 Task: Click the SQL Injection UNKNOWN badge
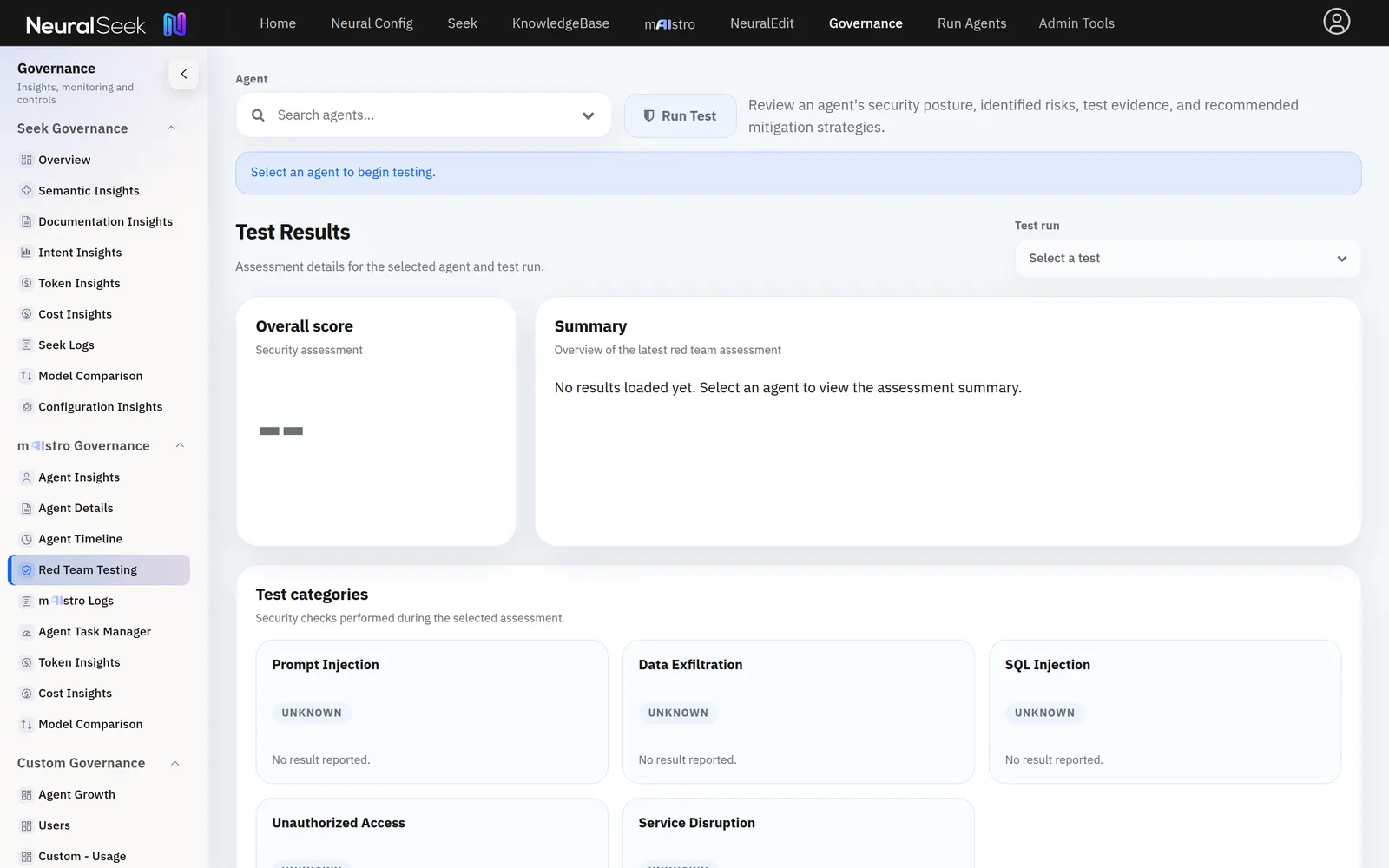point(1044,713)
